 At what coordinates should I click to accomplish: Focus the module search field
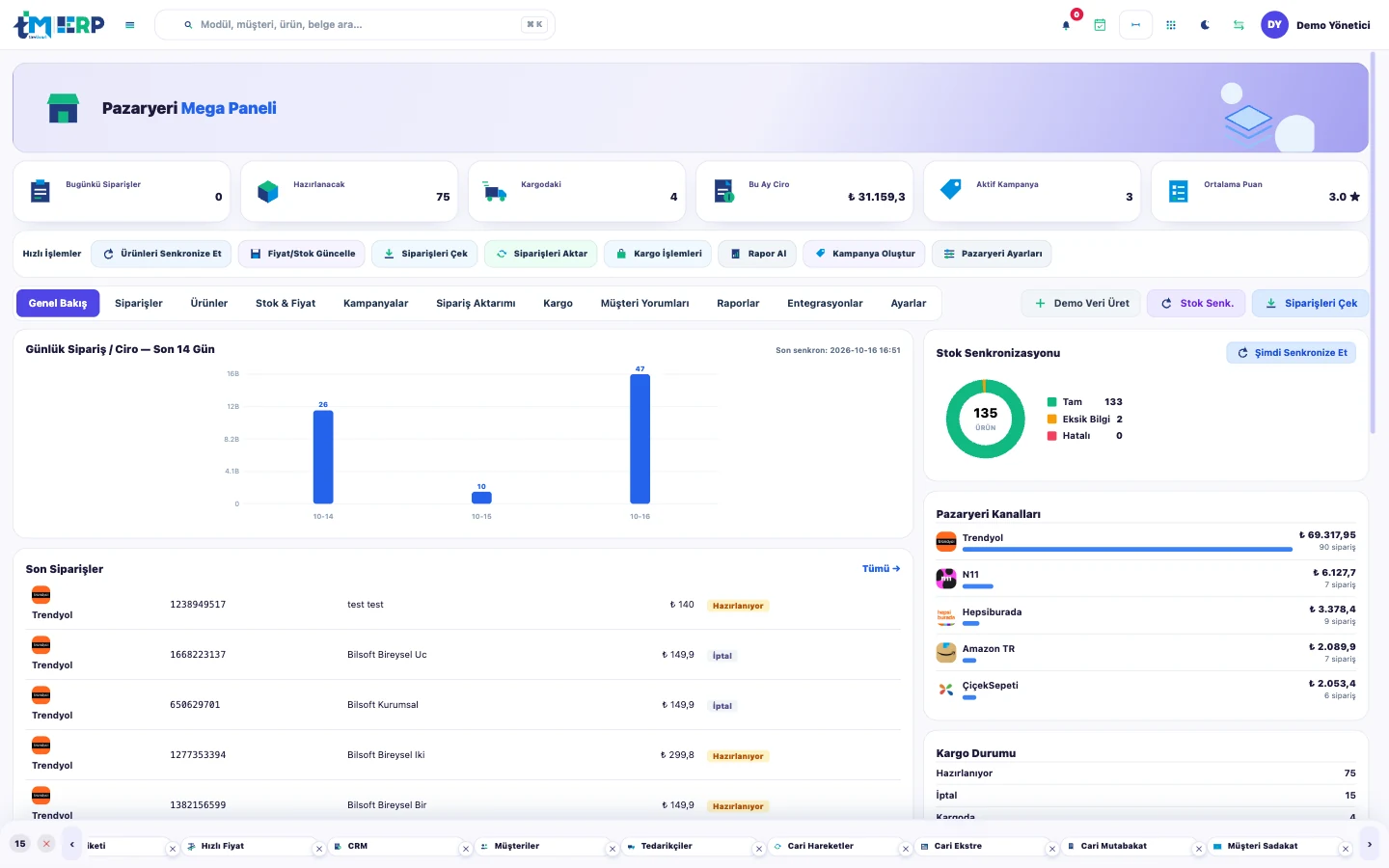[x=355, y=25]
